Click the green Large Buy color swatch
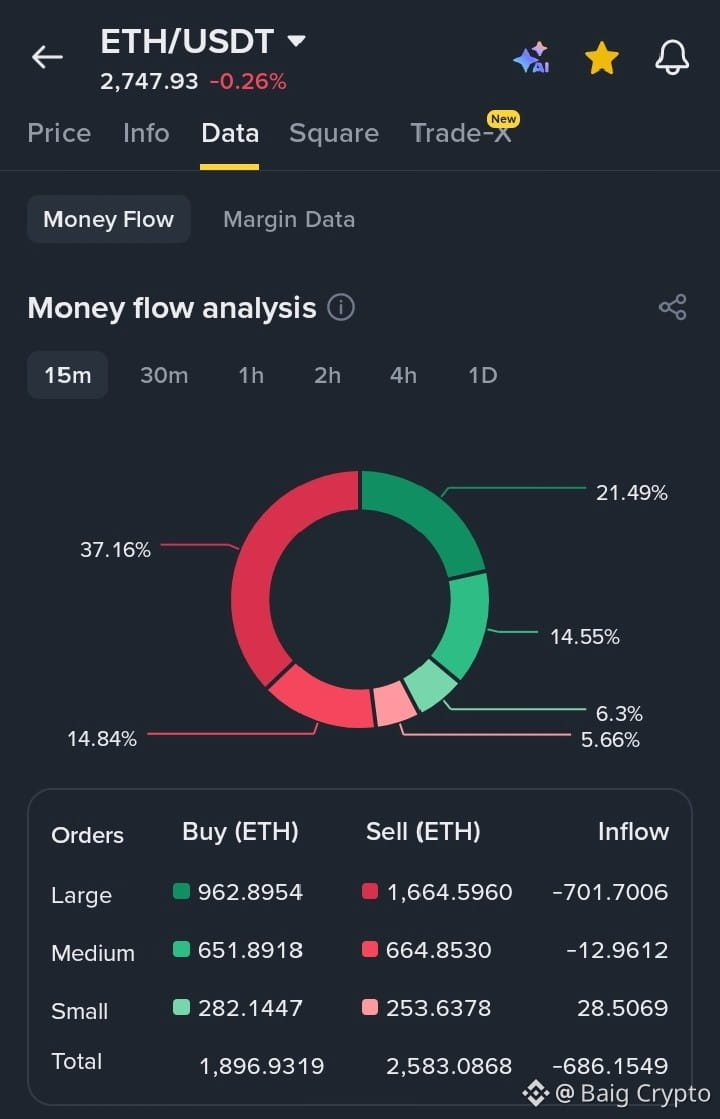The image size is (720, 1119). pyautogui.click(x=181, y=891)
